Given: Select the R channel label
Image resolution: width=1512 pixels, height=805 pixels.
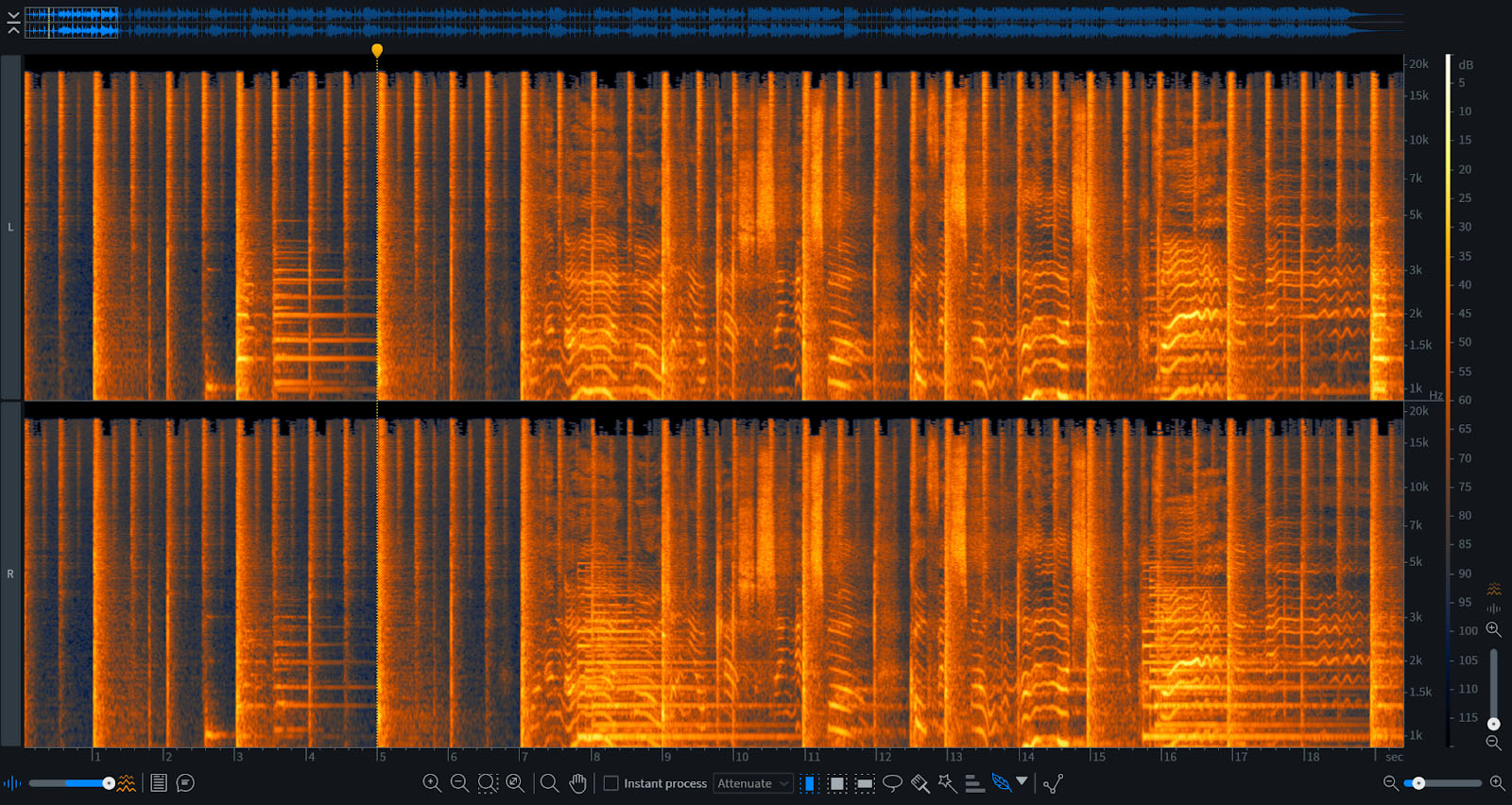Looking at the screenshot, I should point(10,574).
